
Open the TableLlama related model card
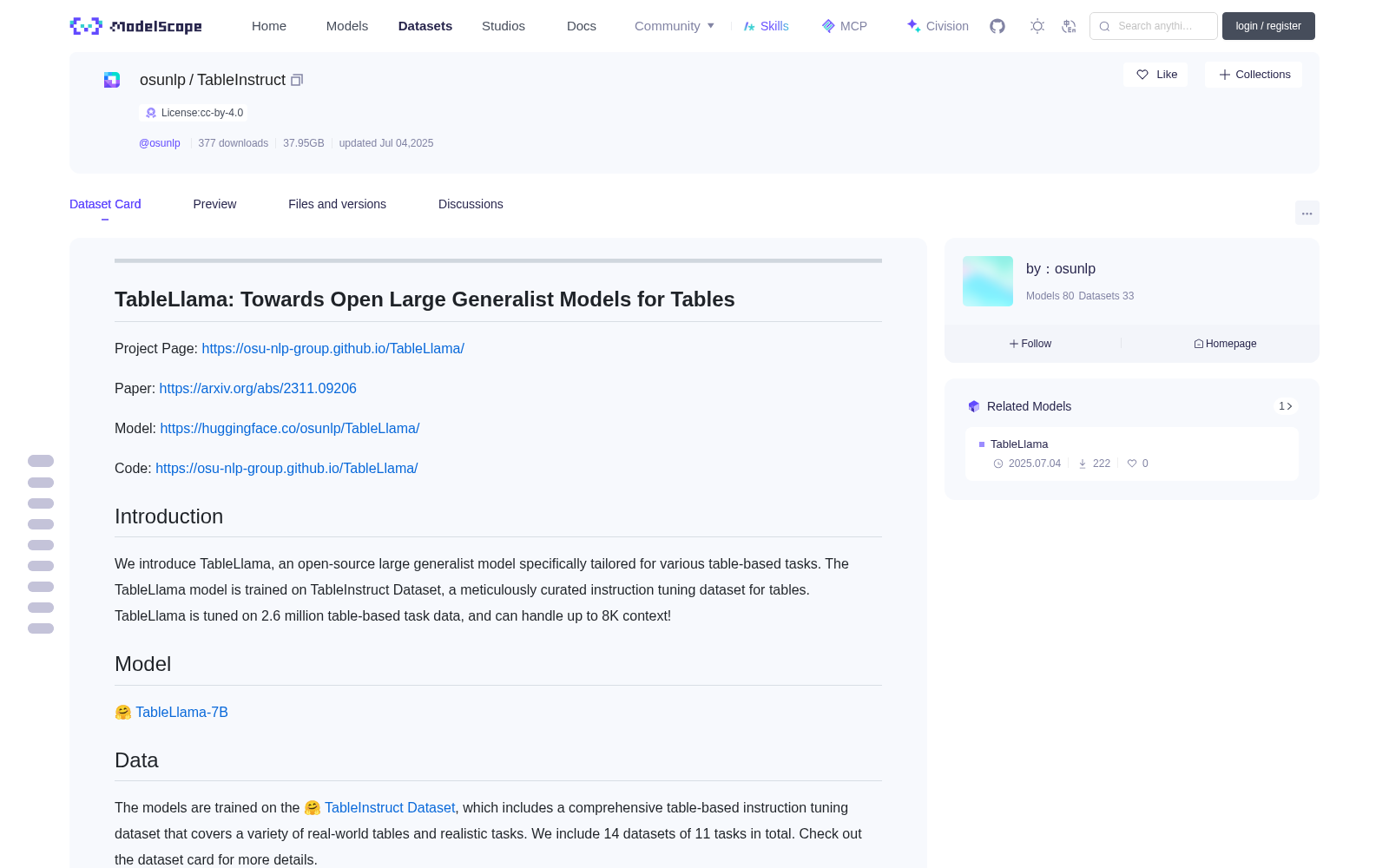[x=1132, y=454]
